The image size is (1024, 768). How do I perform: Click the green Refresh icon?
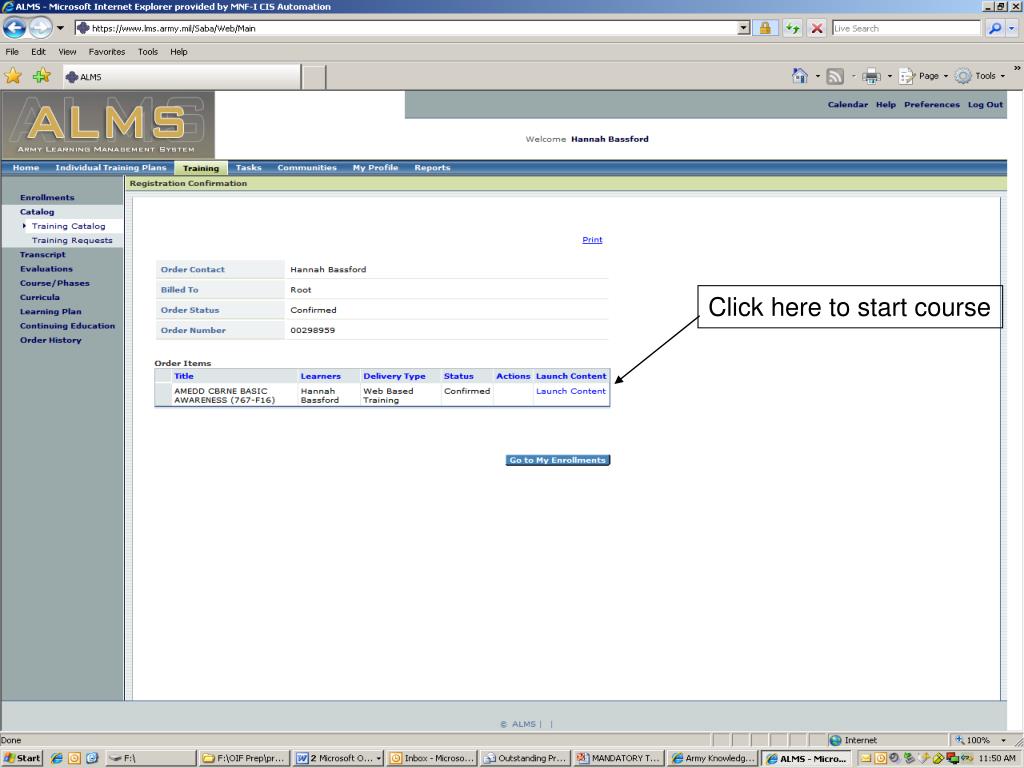point(792,28)
